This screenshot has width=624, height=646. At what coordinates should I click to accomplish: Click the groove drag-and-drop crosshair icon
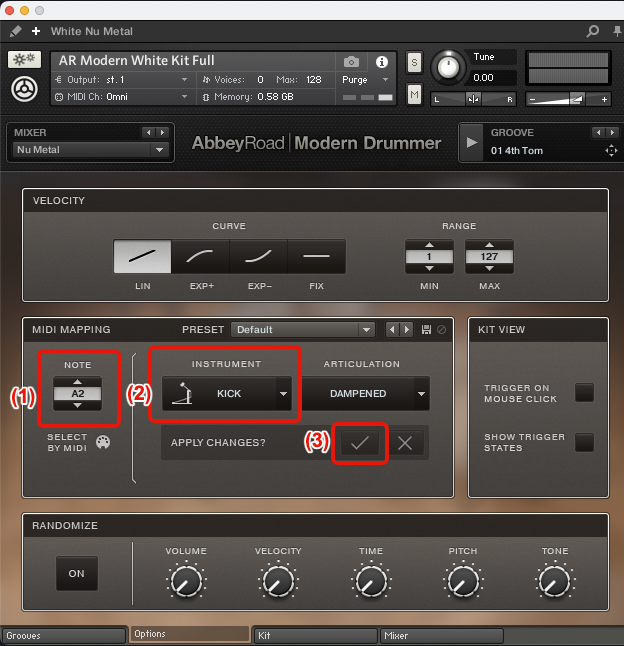tap(611, 151)
